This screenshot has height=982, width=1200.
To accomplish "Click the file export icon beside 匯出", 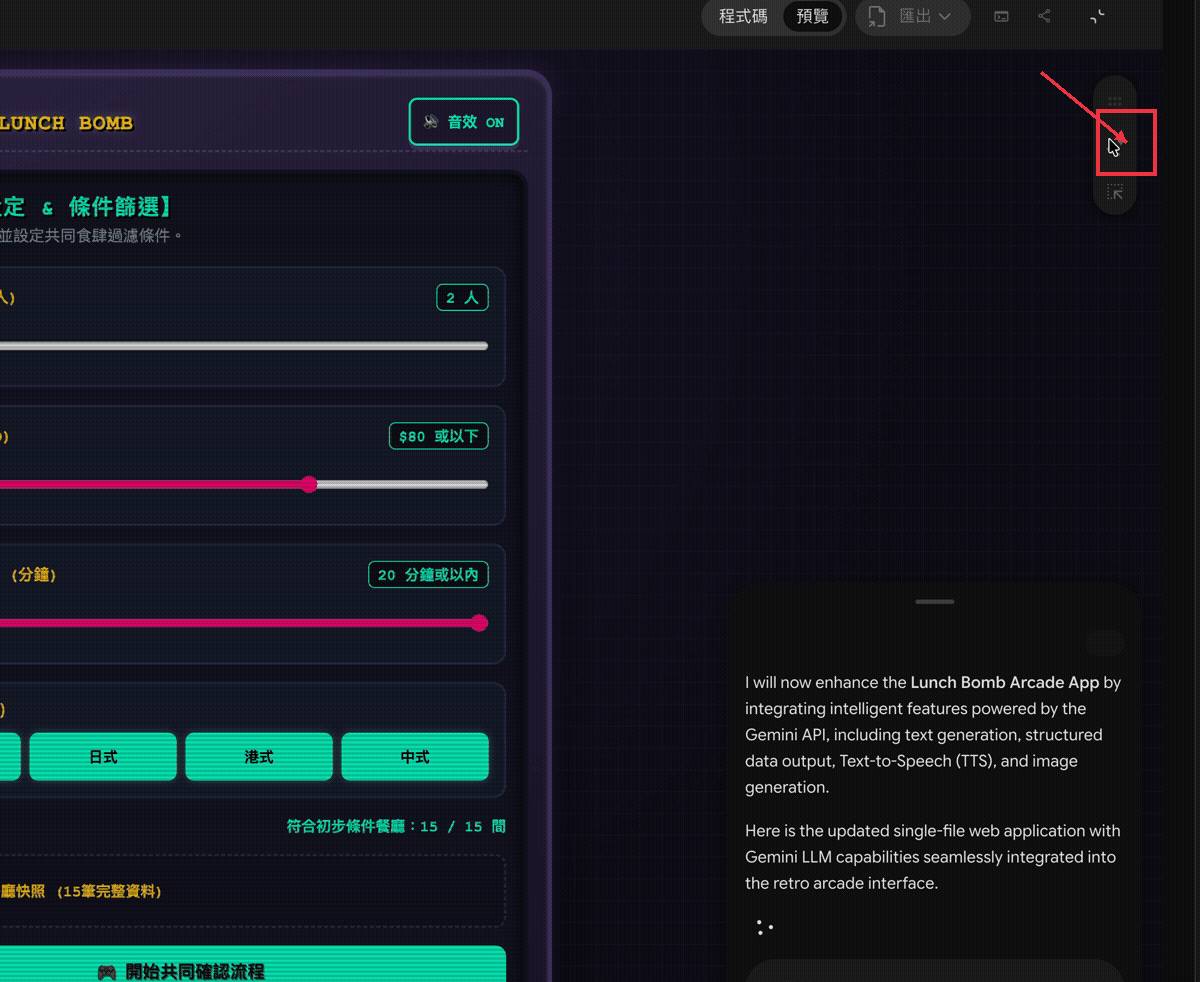I will coord(877,16).
